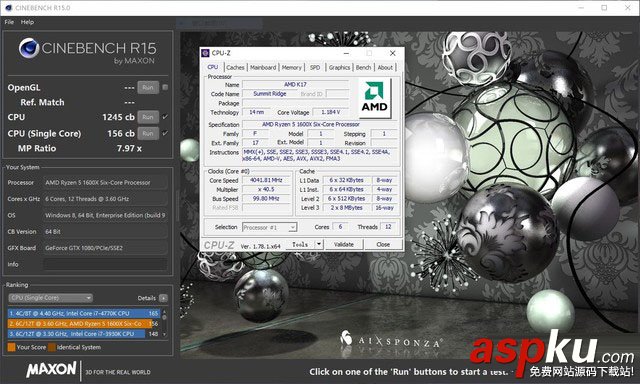Run the CPU benchmark
This screenshot has height=384, width=640.
click(x=148, y=117)
